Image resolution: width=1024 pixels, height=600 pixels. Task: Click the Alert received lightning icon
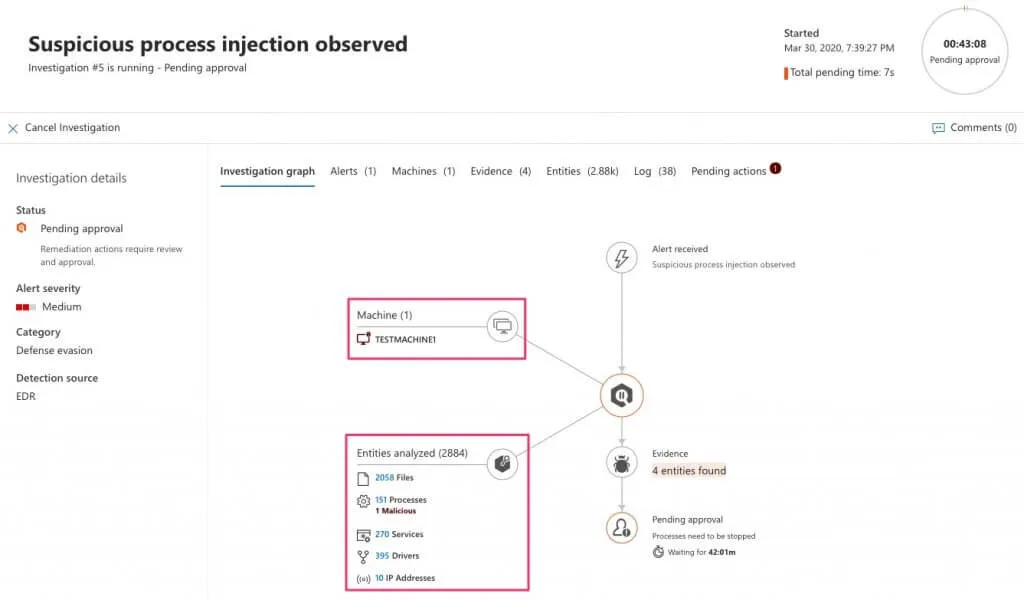coord(622,258)
